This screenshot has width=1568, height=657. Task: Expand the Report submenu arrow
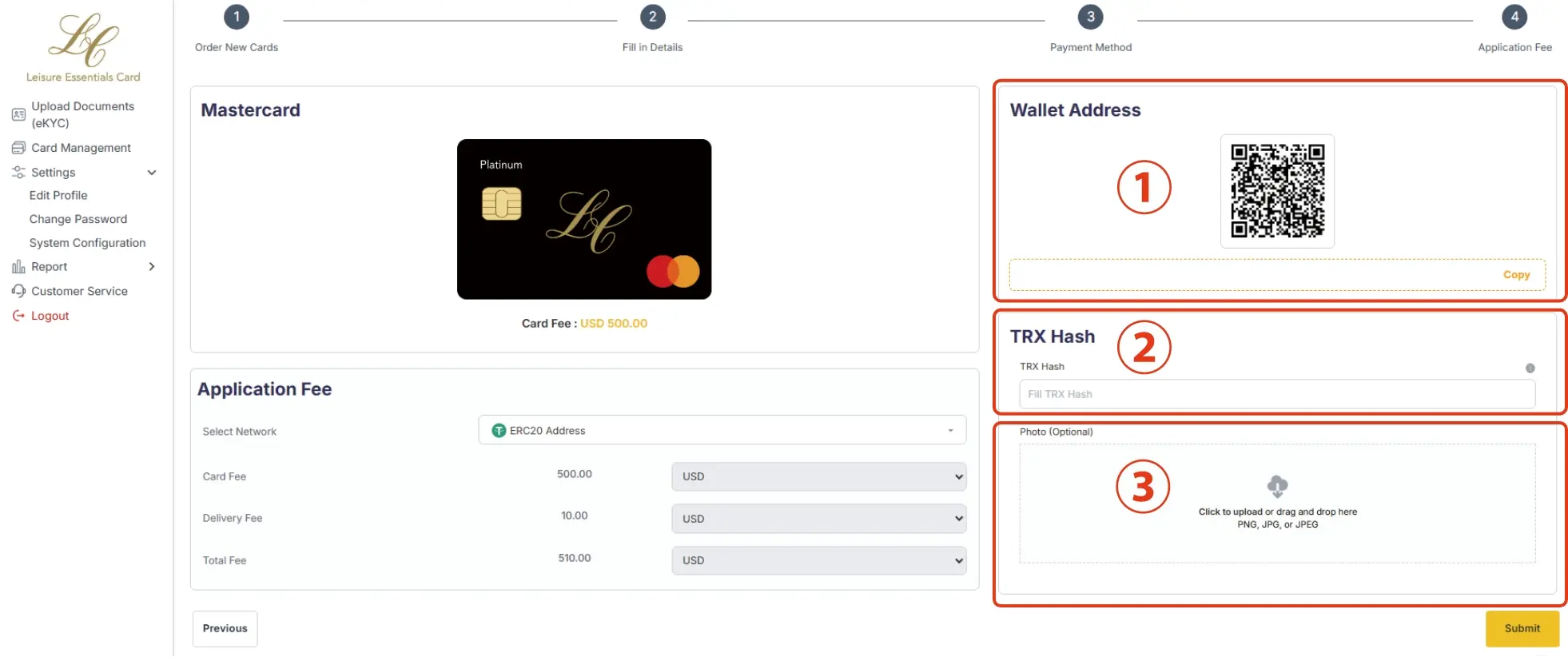coord(152,267)
